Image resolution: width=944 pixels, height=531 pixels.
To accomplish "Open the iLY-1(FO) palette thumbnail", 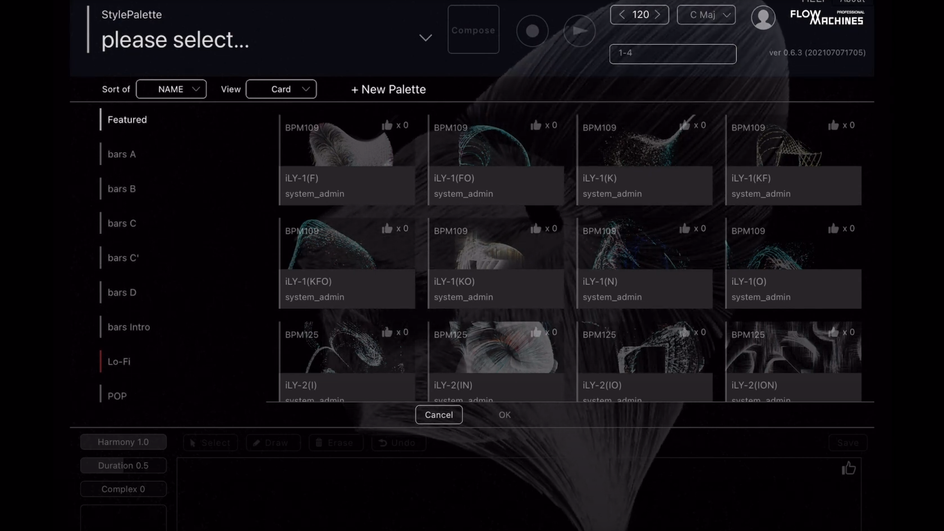I will click(x=496, y=141).
